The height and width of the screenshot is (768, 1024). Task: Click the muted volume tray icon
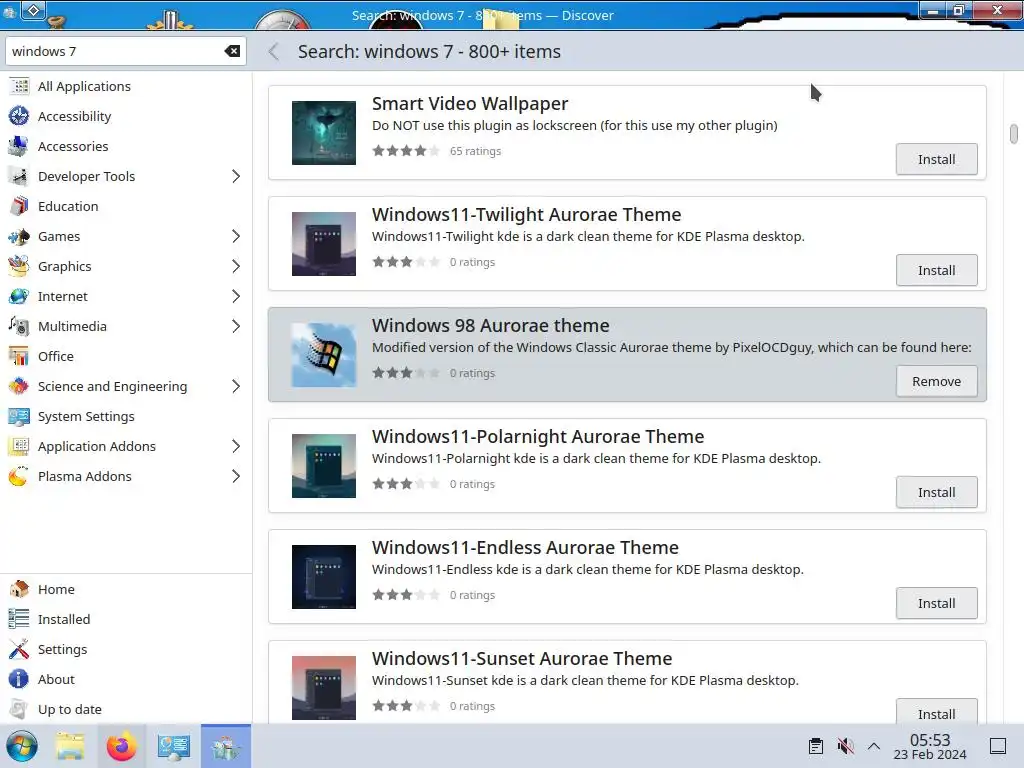click(x=846, y=746)
